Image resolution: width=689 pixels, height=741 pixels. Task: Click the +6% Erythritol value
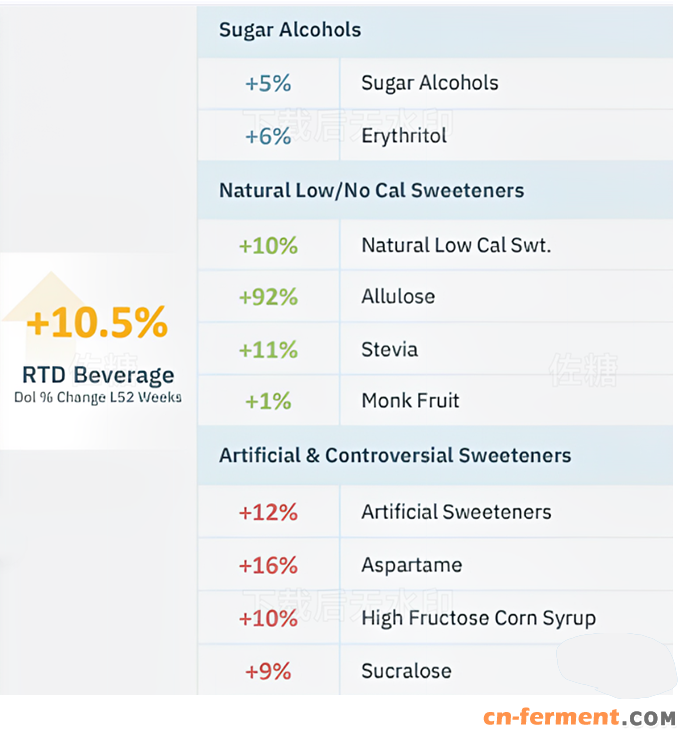[268, 136]
